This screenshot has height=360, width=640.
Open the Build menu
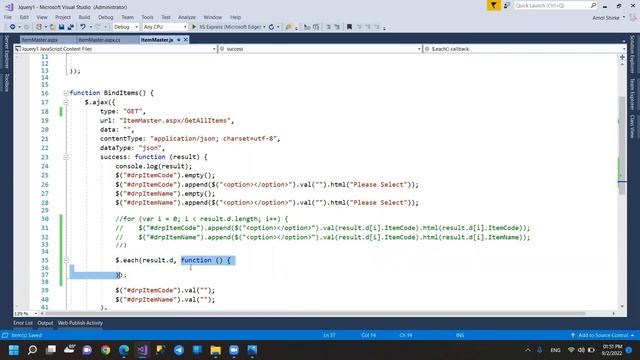click(x=84, y=17)
